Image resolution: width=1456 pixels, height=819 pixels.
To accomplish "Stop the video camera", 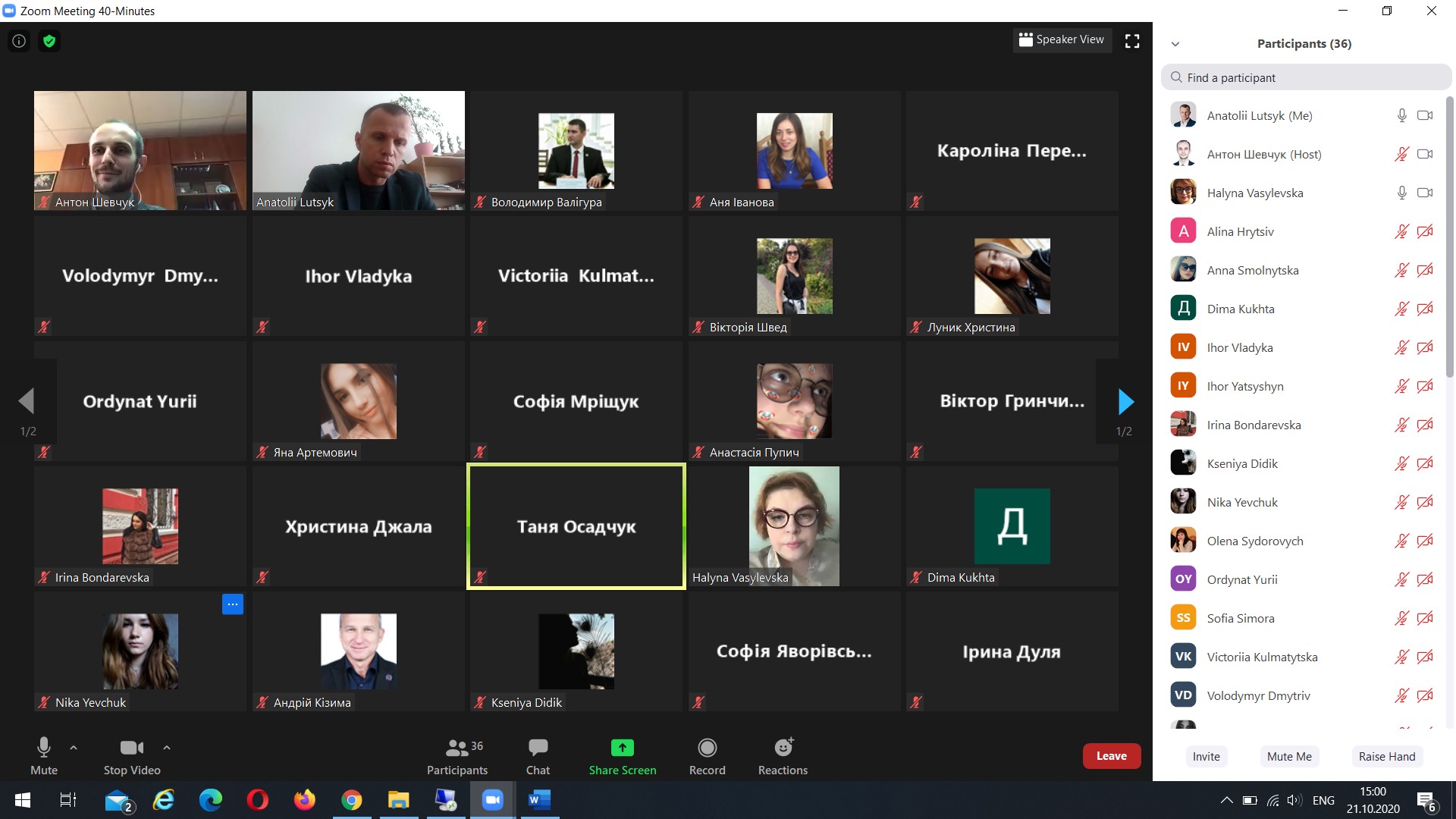I will click(132, 755).
